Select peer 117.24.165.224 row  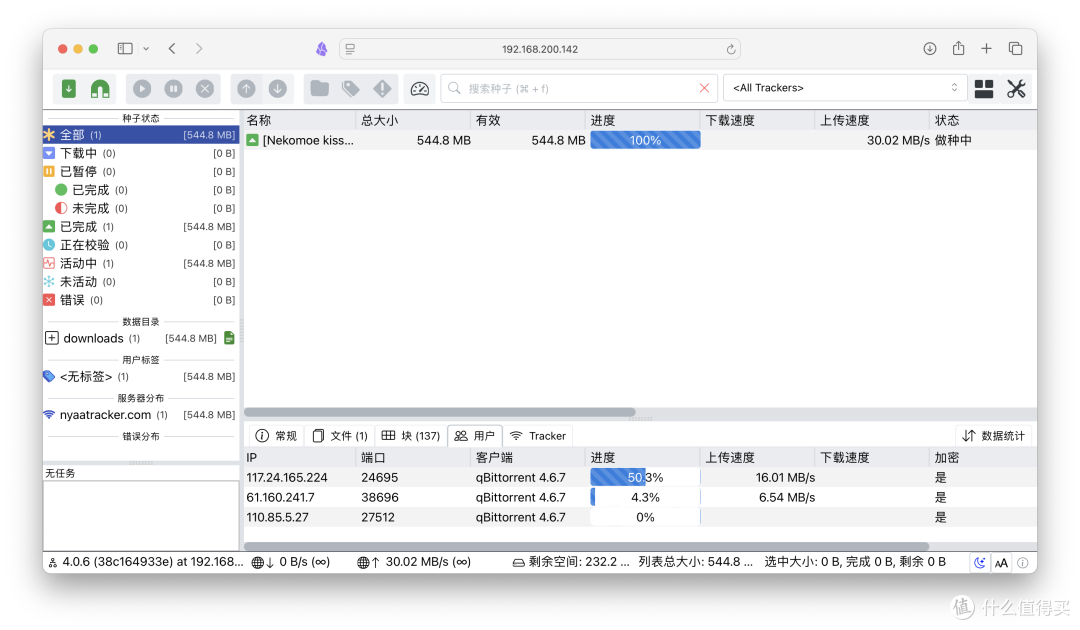[640, 478]
